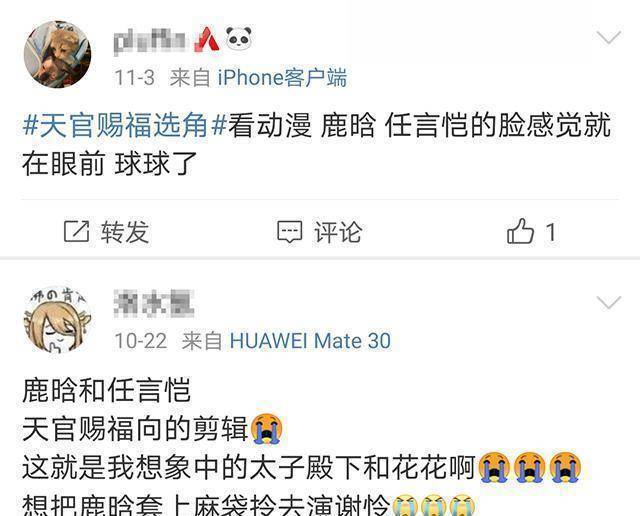
Task: Expand the first post's chevron menu
Action: 609,37
